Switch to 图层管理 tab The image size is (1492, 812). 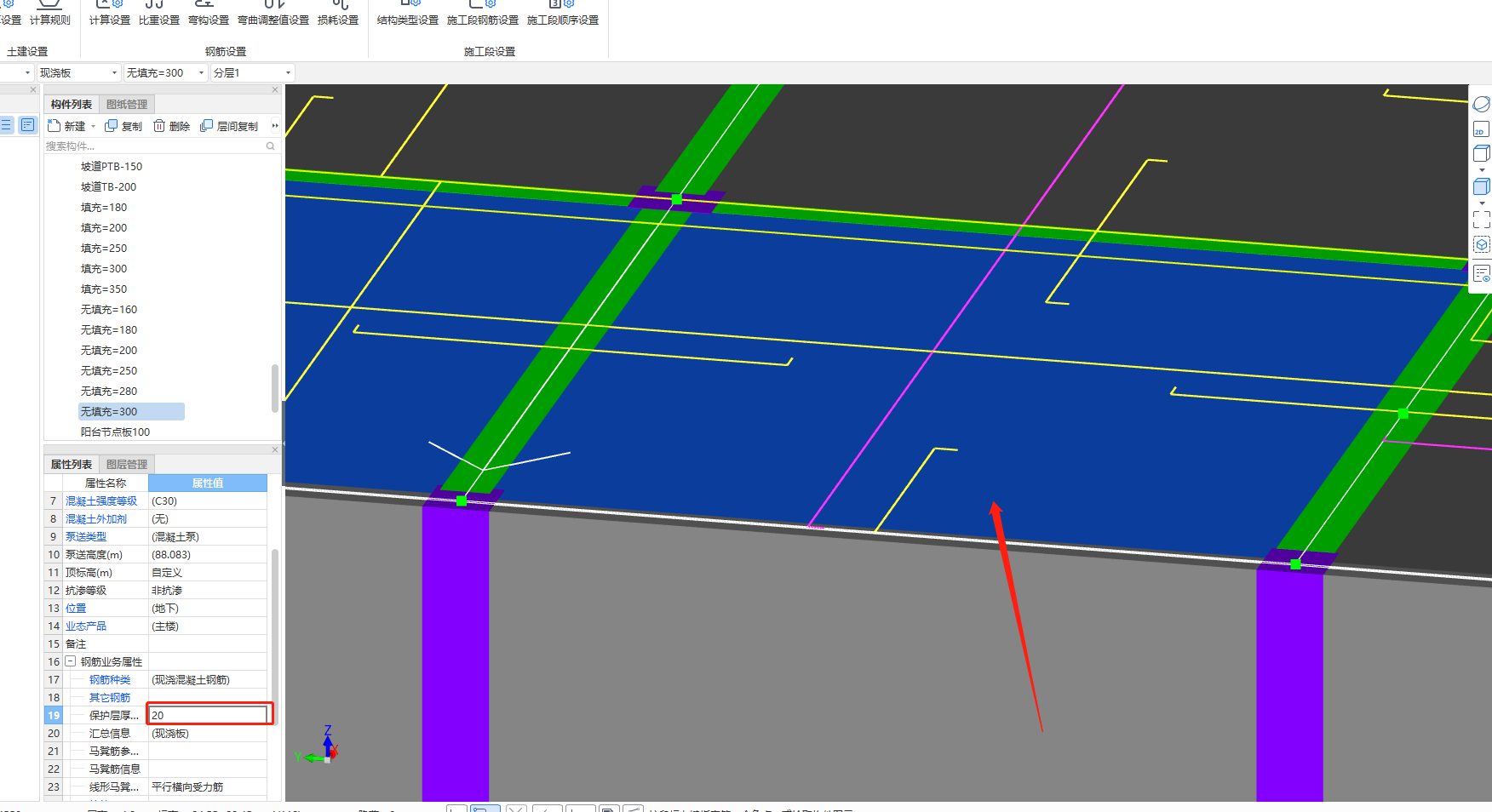127,465
